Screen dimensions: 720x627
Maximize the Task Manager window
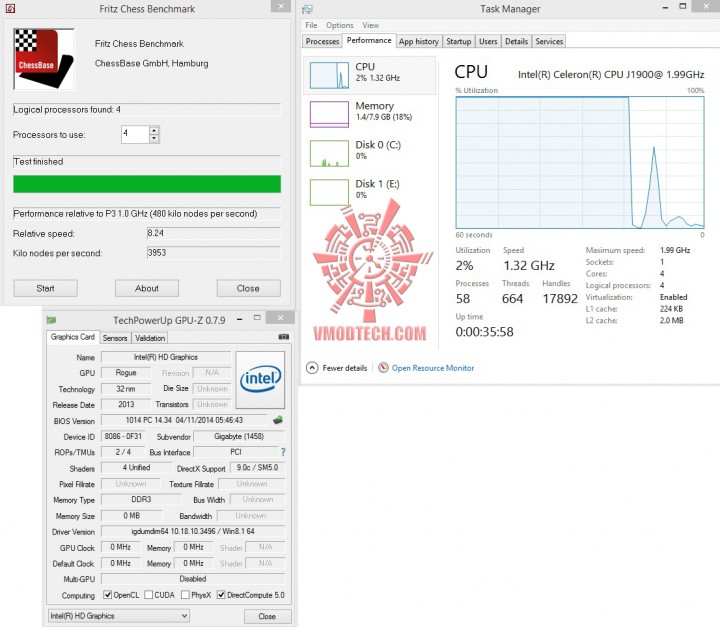point(683,6)
